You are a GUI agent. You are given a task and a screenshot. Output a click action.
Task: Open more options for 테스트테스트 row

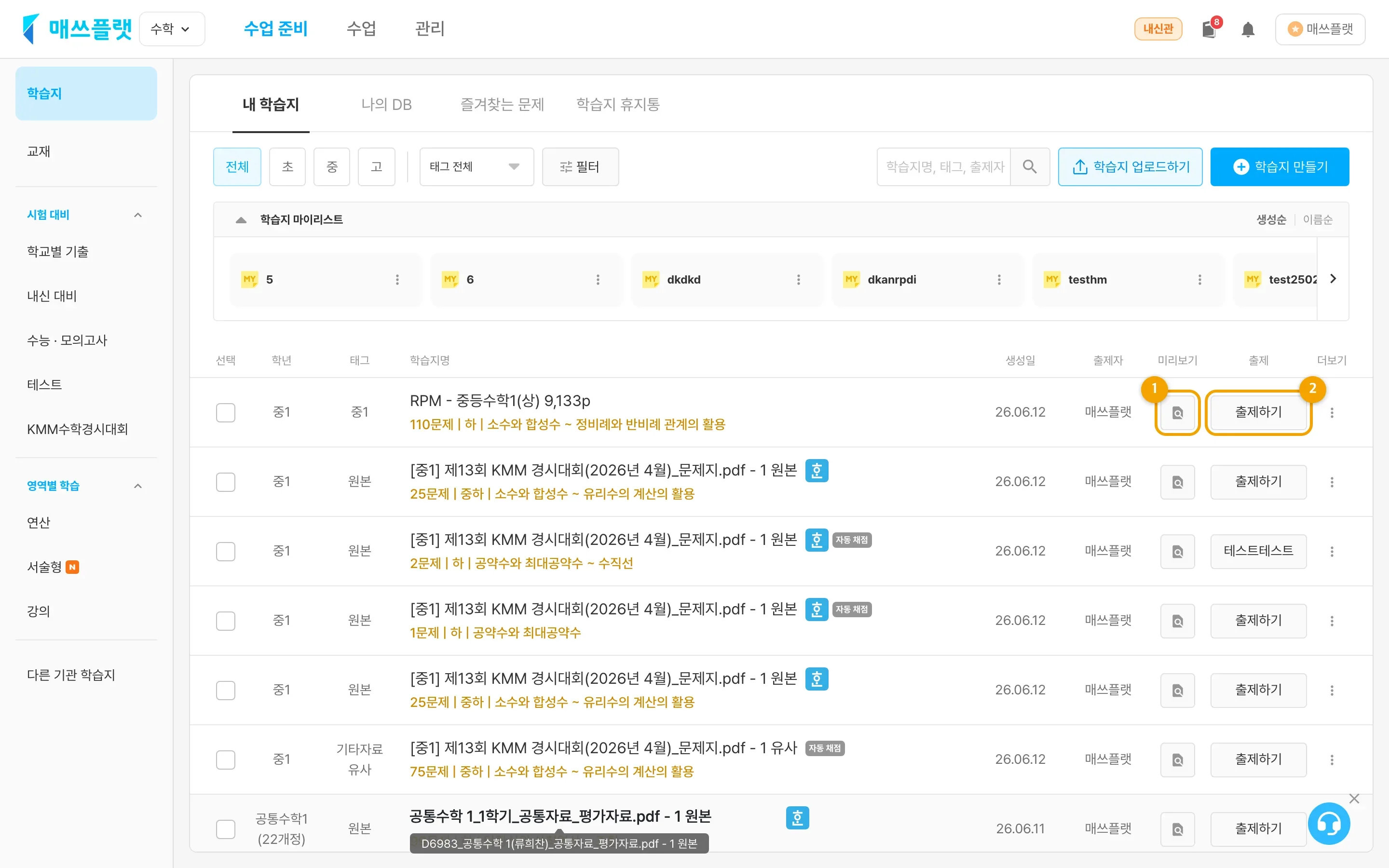coord(1332,551)
